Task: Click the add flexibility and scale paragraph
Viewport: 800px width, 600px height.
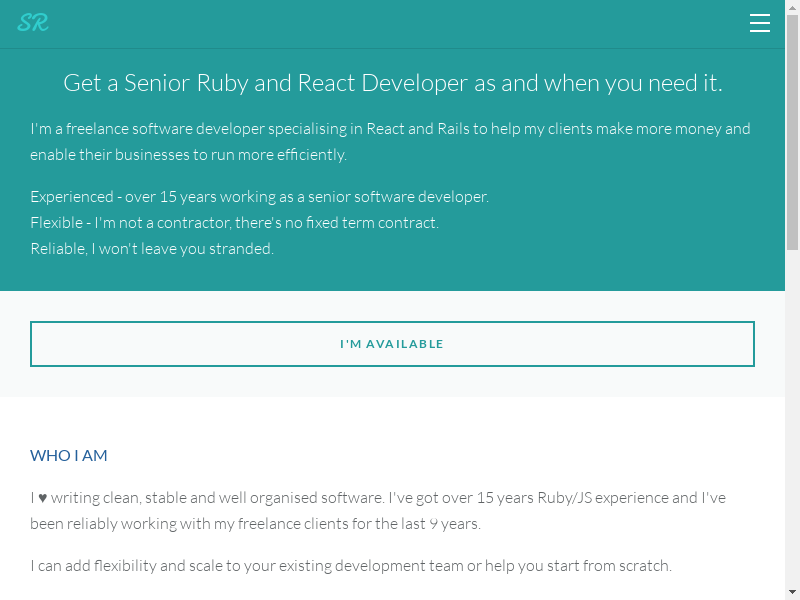Action: (x=350, y=566)
